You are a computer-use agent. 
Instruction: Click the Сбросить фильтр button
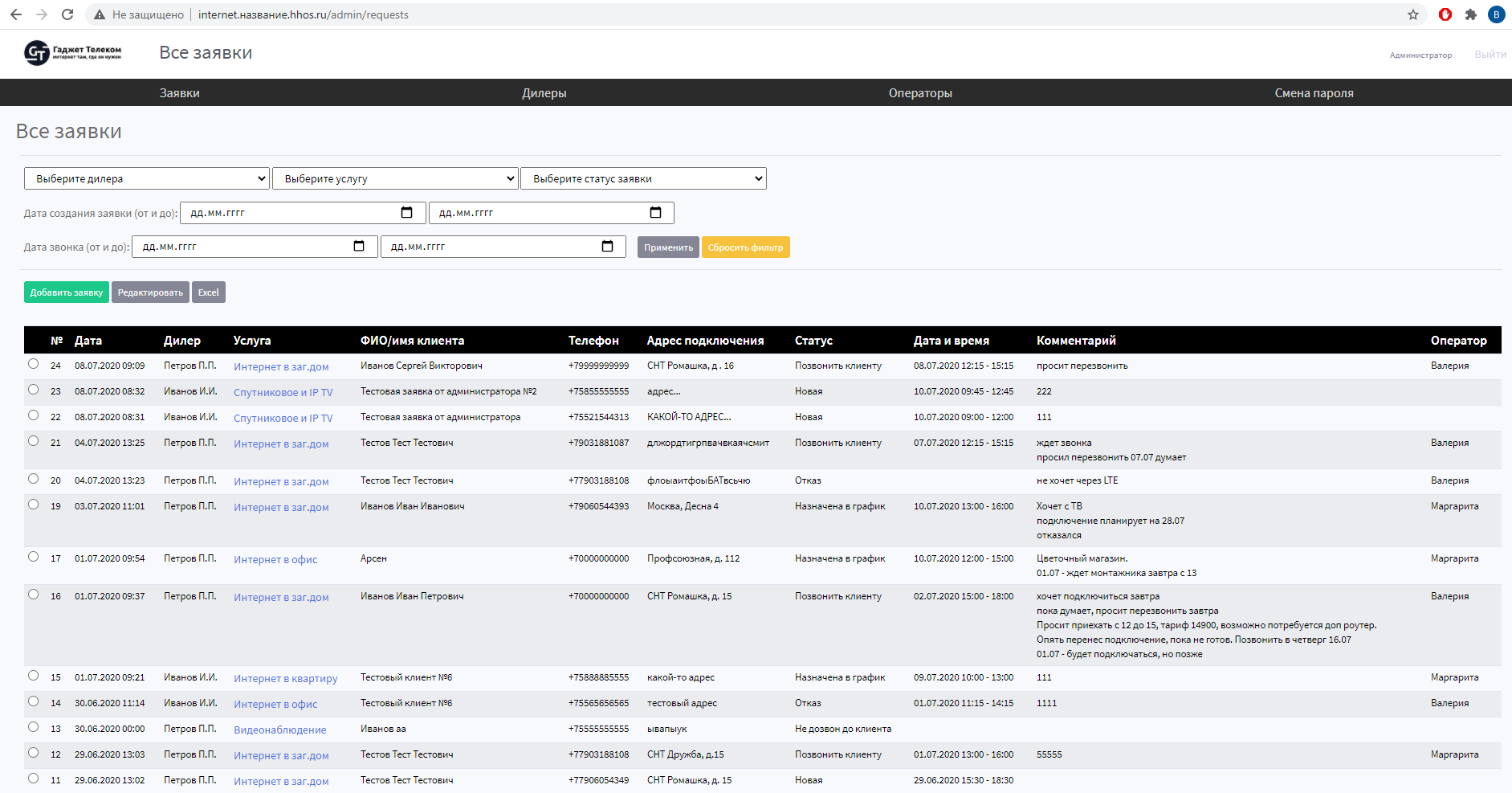click(x=745, y=247)
